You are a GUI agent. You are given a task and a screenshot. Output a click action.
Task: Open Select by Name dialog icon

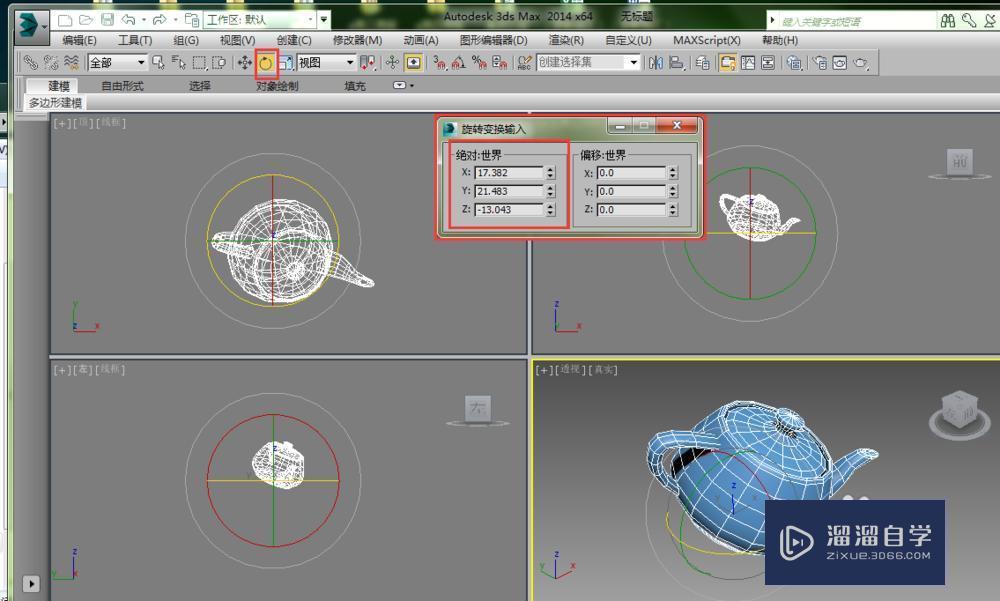(x=177, y=62)
